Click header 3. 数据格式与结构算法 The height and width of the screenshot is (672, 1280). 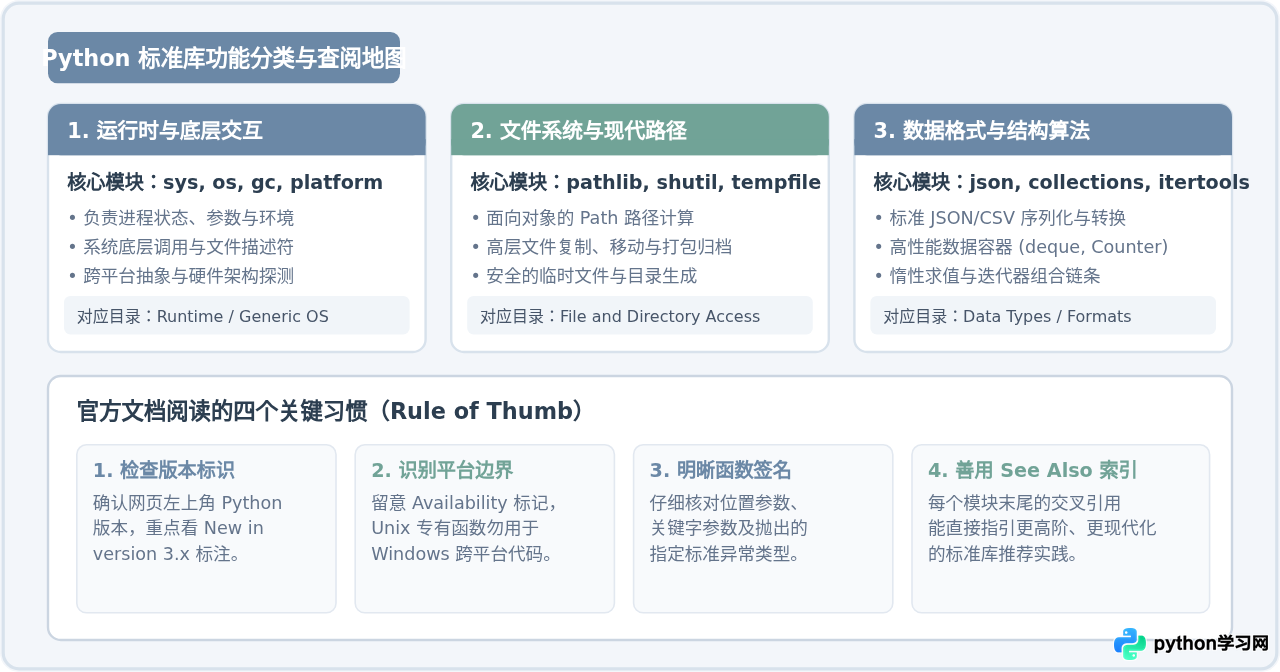coord(1043,130)
